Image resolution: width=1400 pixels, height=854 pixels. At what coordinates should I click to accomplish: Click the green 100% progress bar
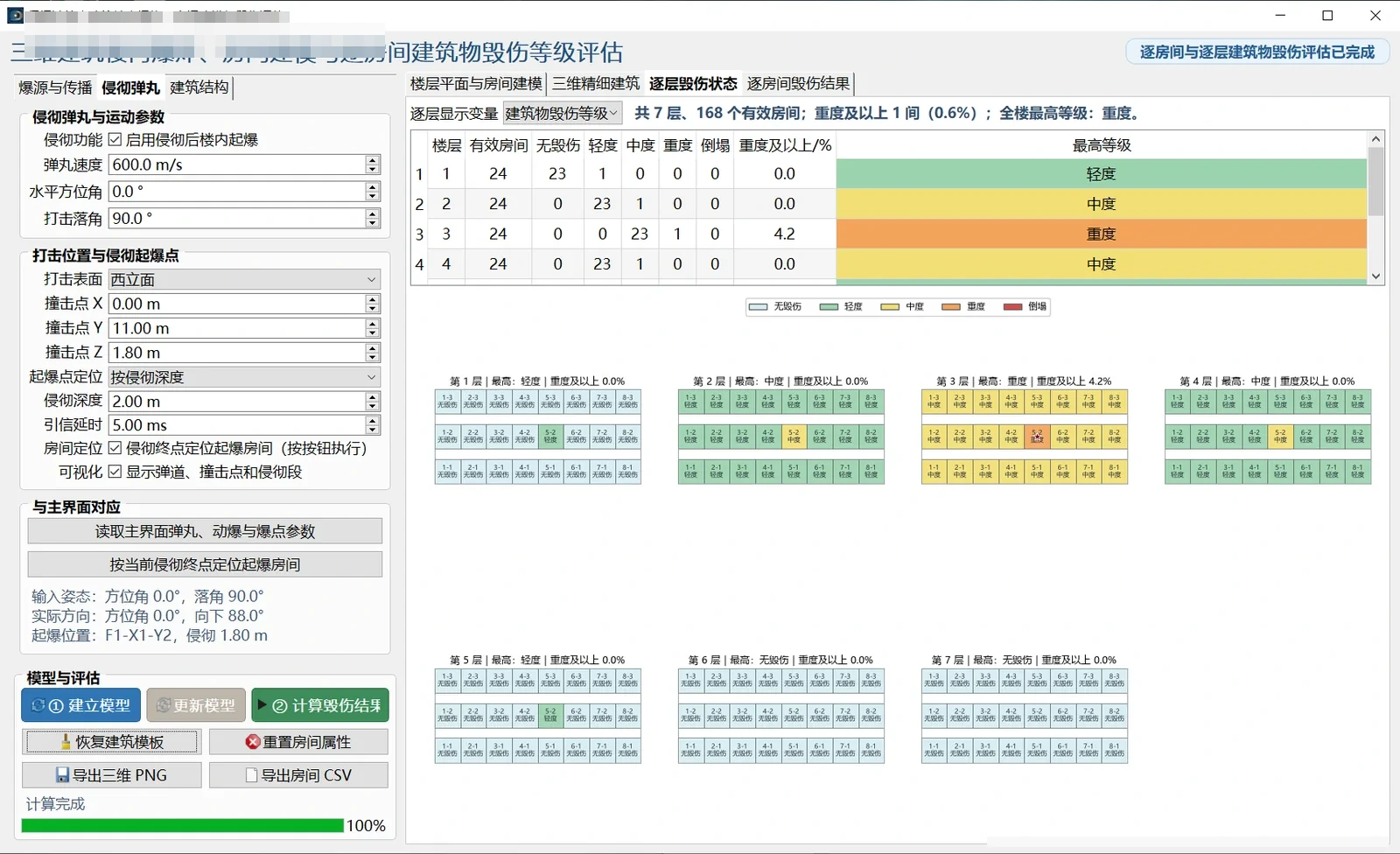(182, 825)
